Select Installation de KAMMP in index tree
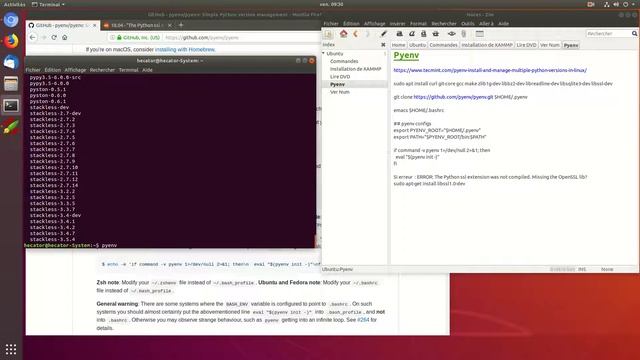This screenshot has width=640, height=360. 356,69
